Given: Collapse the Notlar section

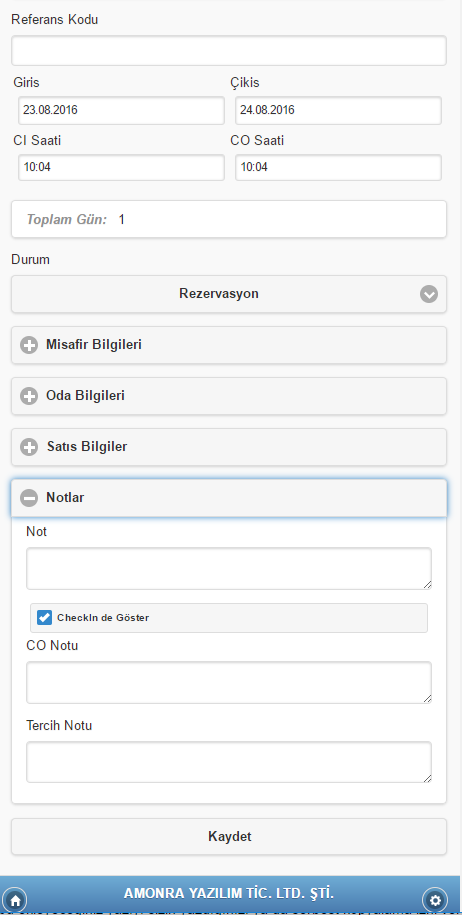Looking at the screenshot, I should pos(229,498).
